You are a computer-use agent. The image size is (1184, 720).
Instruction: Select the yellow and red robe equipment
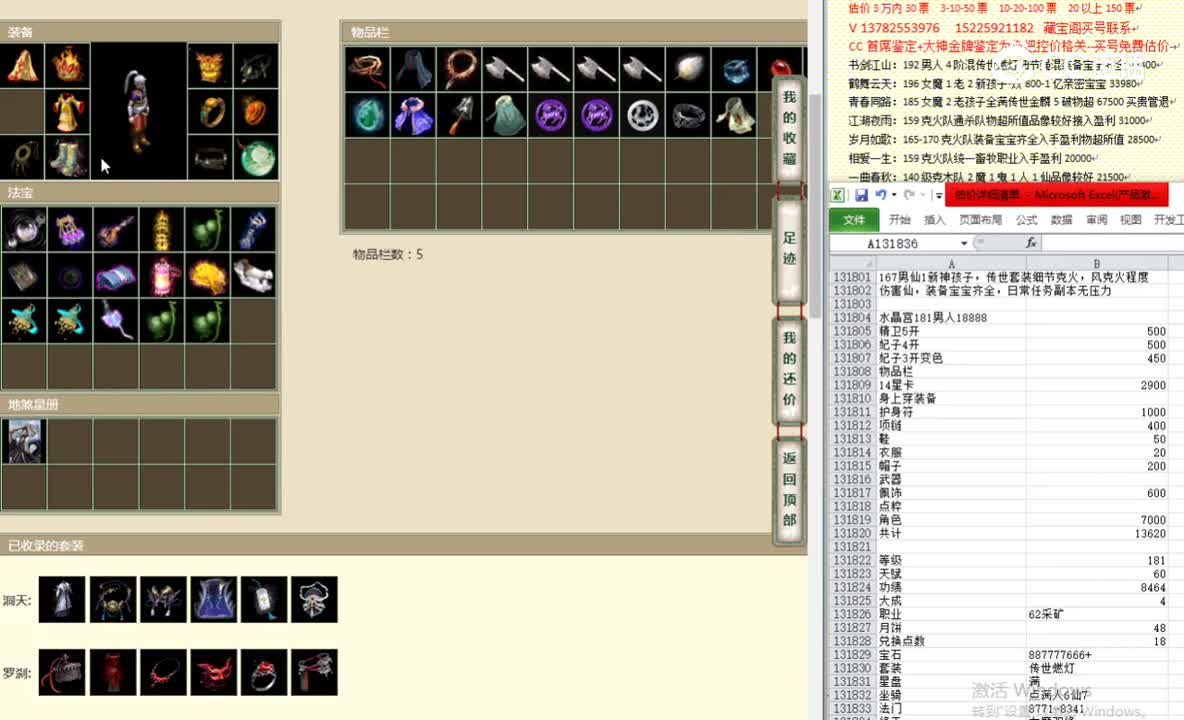(68, 112)
